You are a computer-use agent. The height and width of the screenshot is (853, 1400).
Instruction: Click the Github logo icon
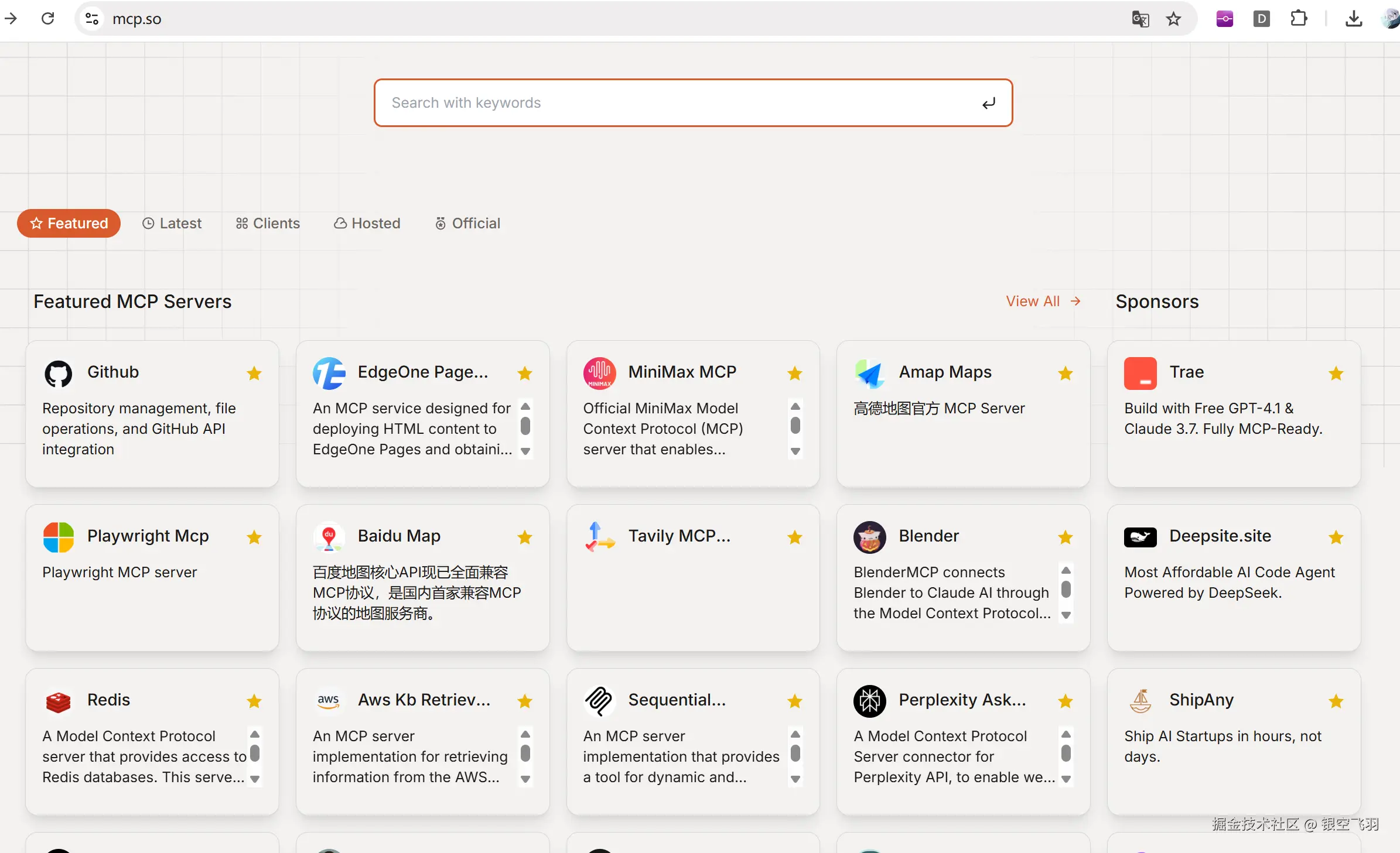[x=58, y=374]
